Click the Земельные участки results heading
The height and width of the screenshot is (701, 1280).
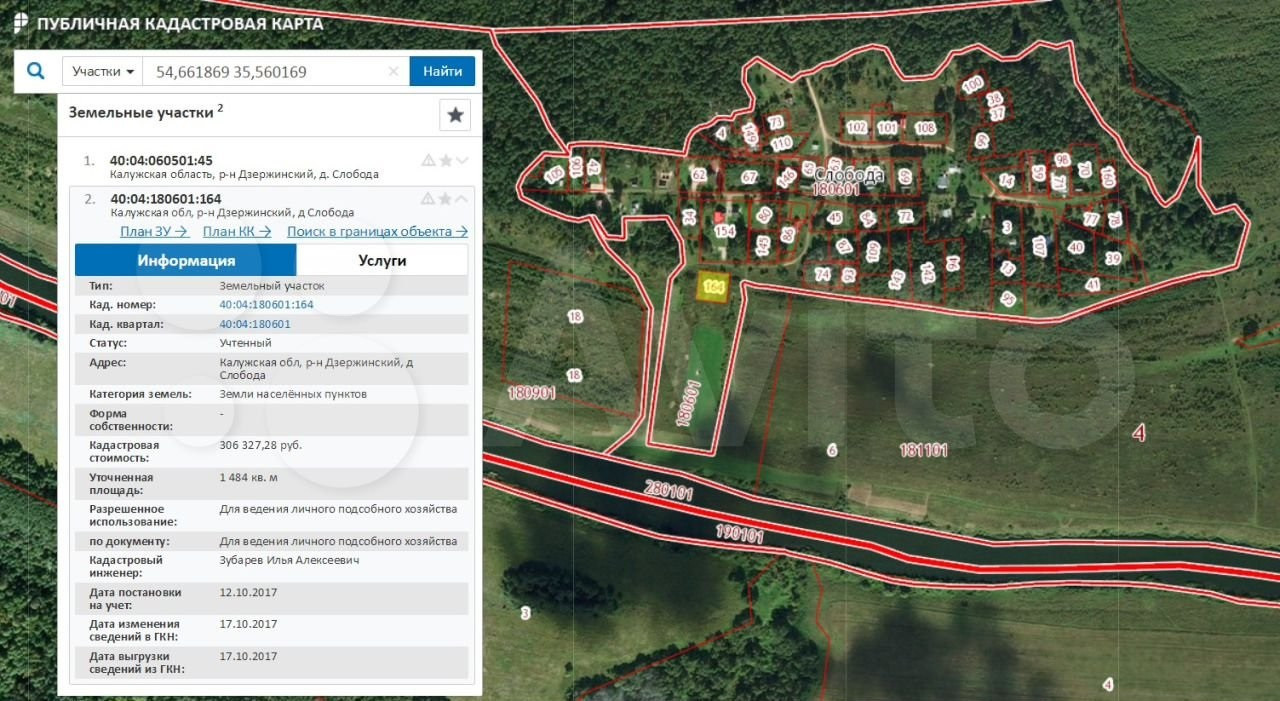pos(141,113)
